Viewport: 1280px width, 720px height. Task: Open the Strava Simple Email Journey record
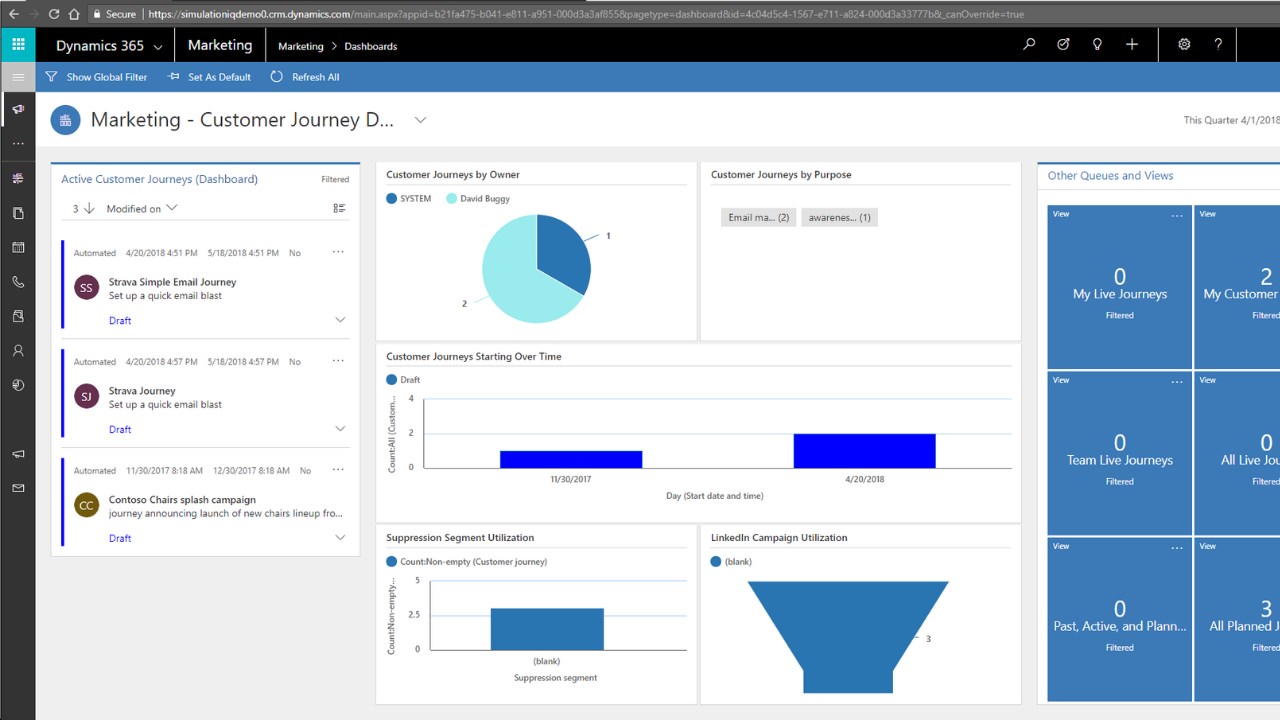tap(173, 282)
